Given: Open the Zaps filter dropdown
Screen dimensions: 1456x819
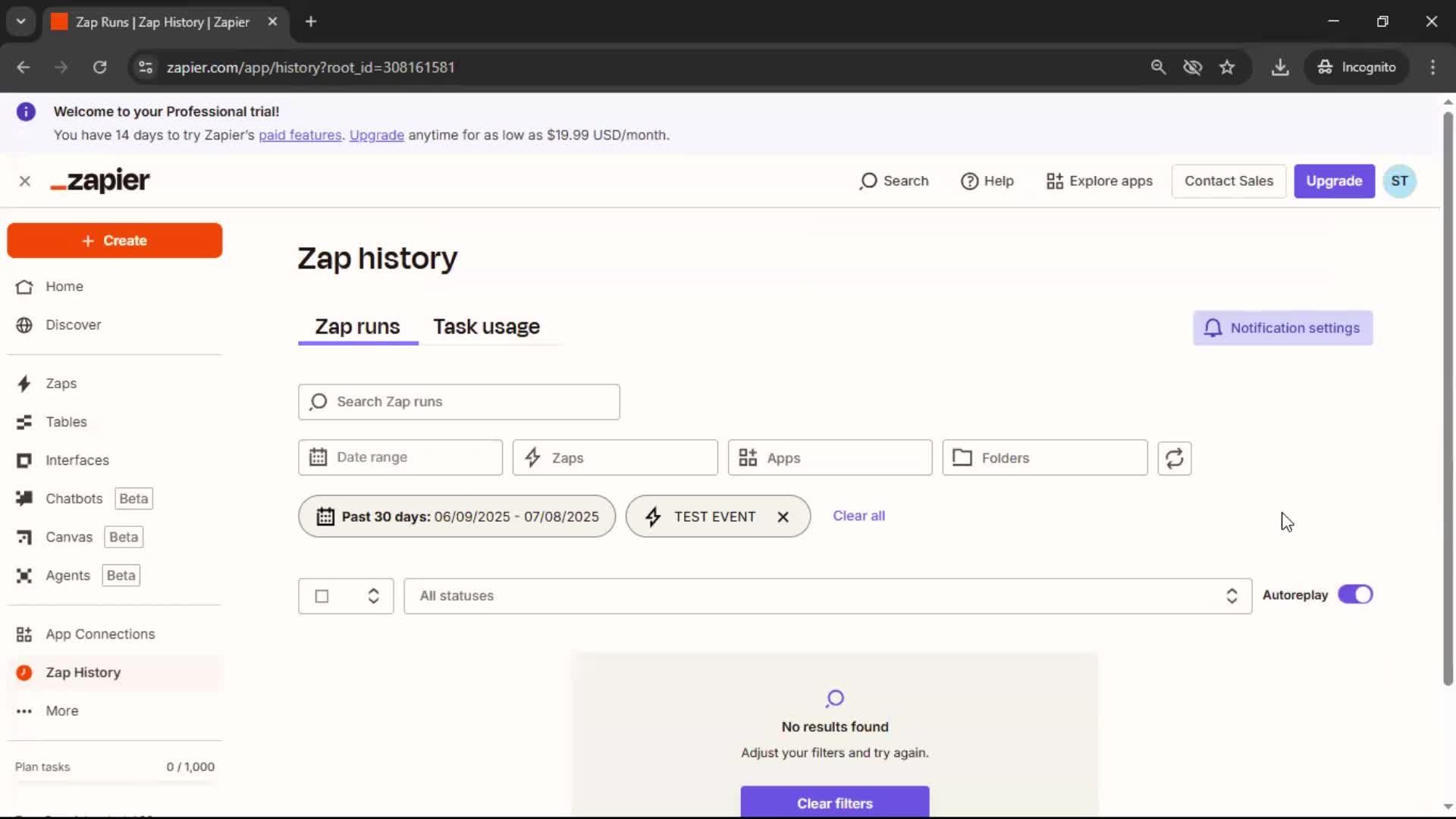Looking at the screenshot, I should pyautogui.click(x=615, y=458).
